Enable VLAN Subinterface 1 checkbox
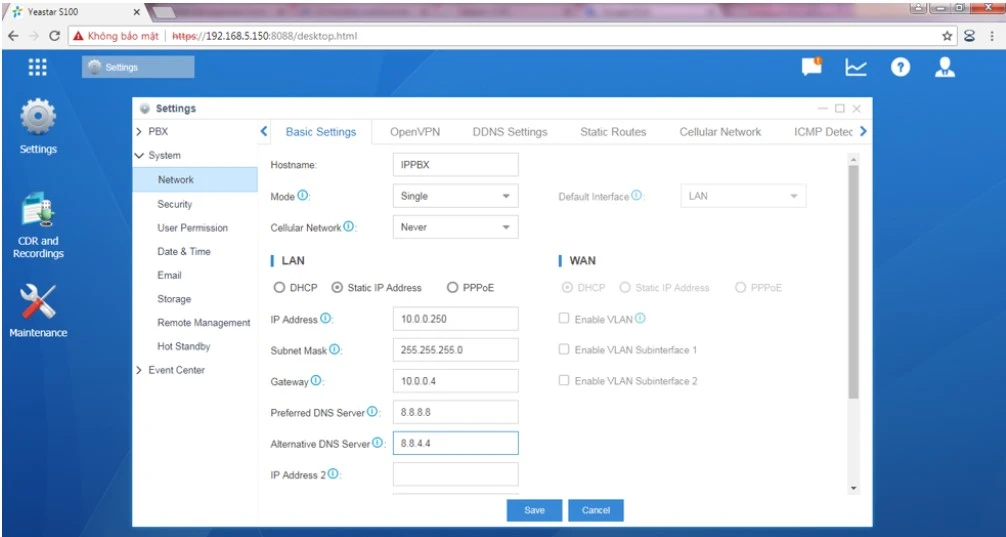 (x=564, y=350)
